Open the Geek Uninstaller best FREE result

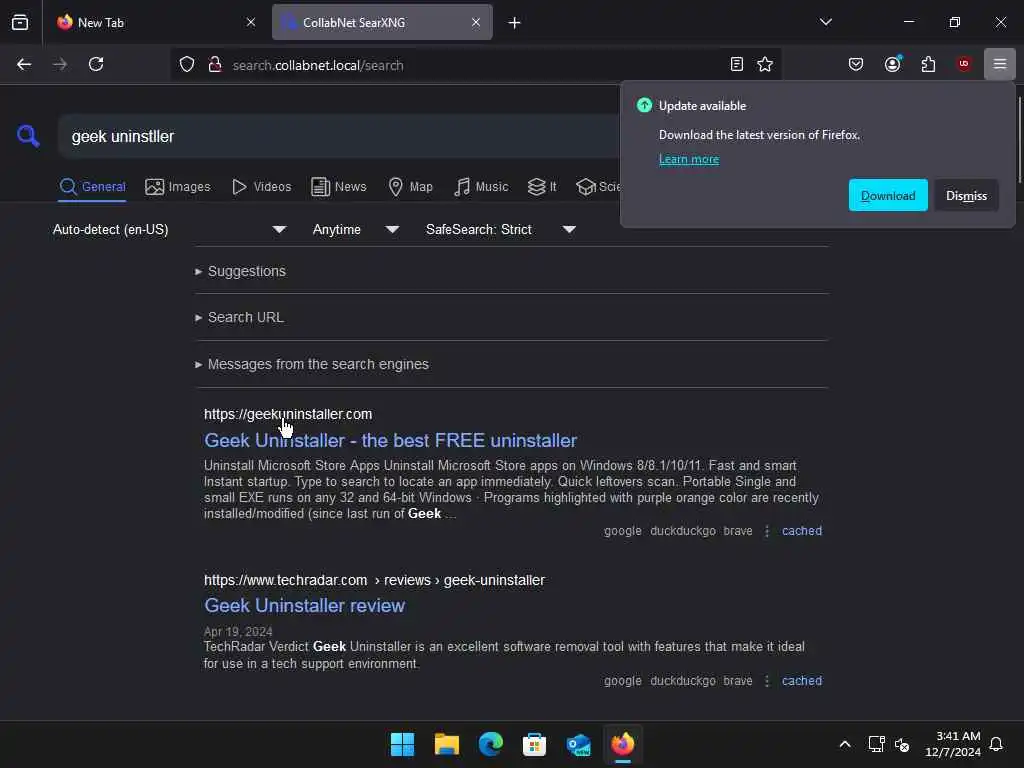[x=391, y=441]
